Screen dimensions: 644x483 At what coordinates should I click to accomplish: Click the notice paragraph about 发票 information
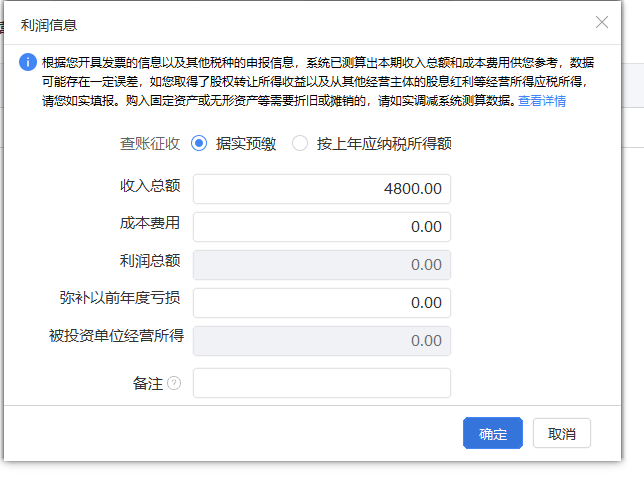click(300, 81)
